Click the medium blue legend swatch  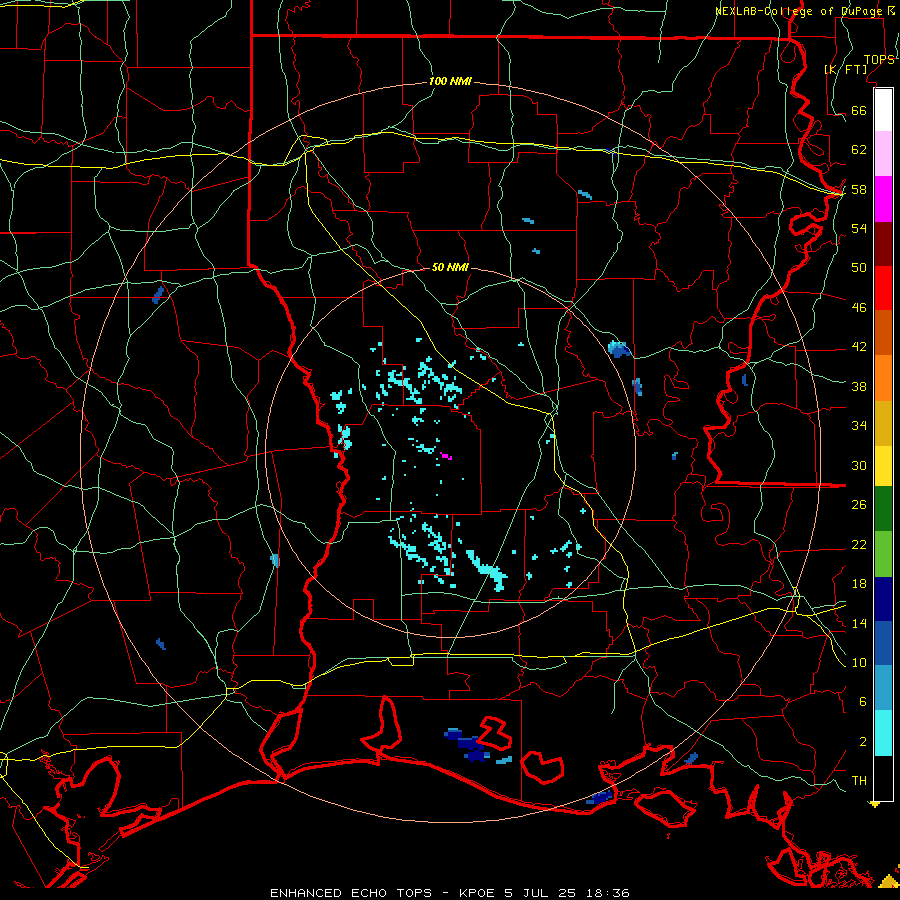coord(883,643)
